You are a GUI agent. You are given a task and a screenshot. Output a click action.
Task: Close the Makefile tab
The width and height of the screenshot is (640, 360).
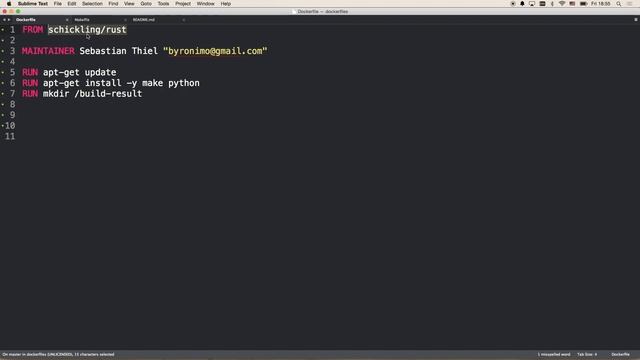(x=125, y=20)
